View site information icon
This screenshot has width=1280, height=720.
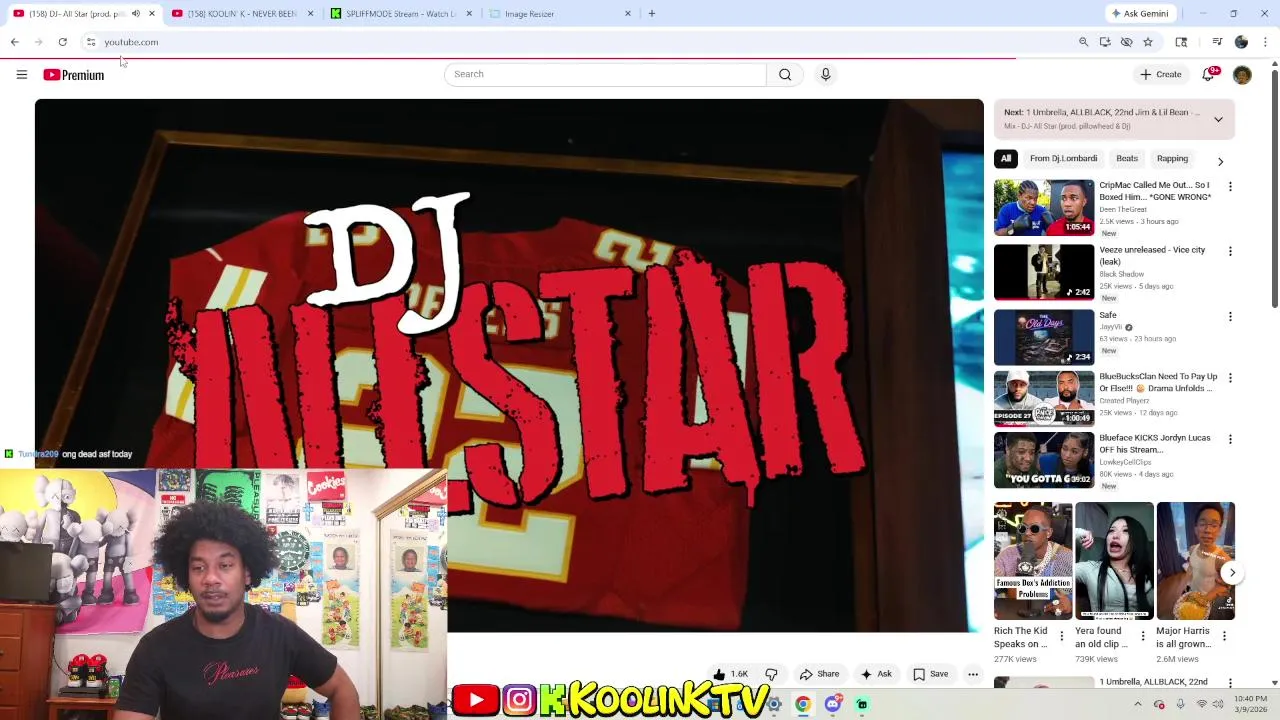(91, 42)
